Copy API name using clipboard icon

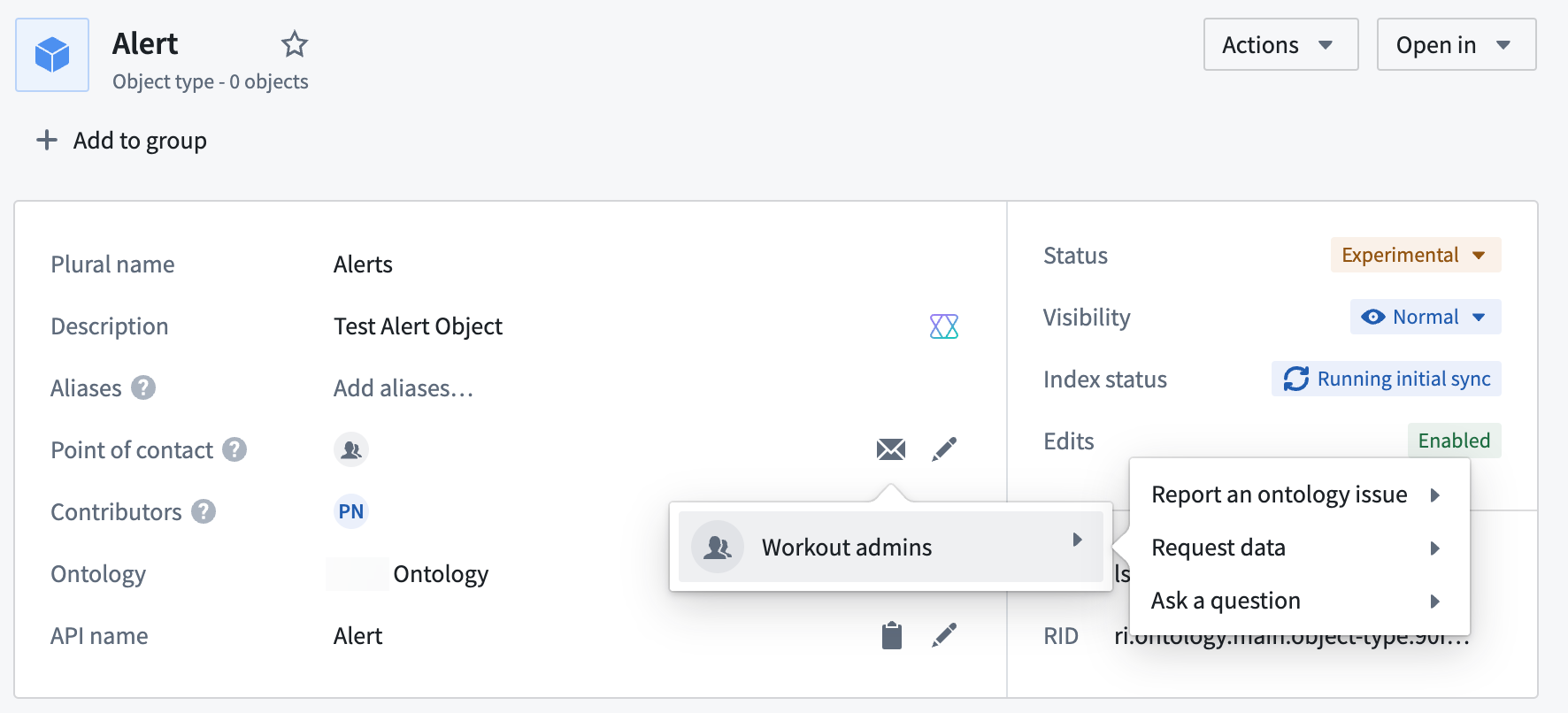(892, 635)
